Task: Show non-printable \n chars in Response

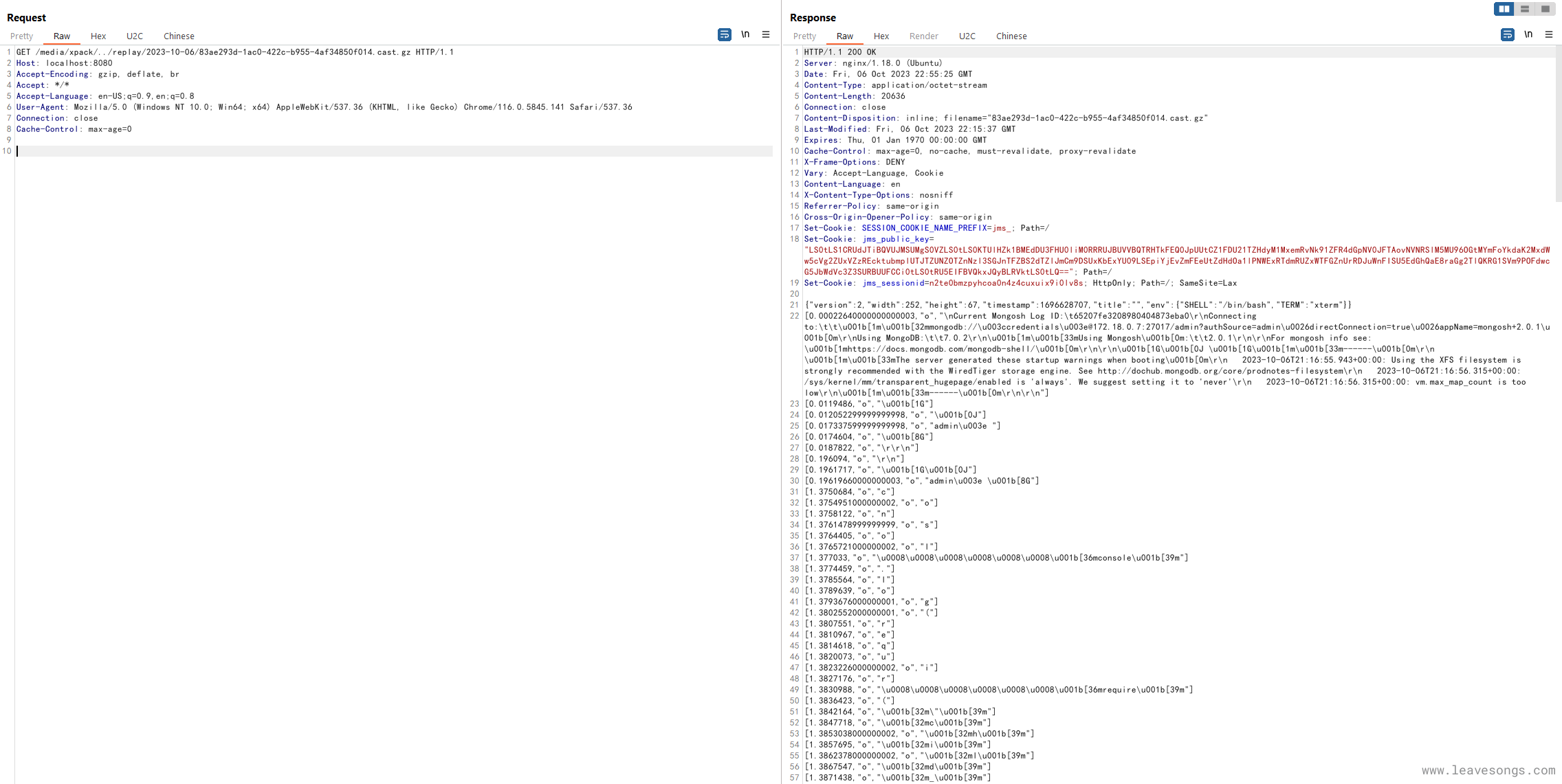Action: [x=1528, y=34]
